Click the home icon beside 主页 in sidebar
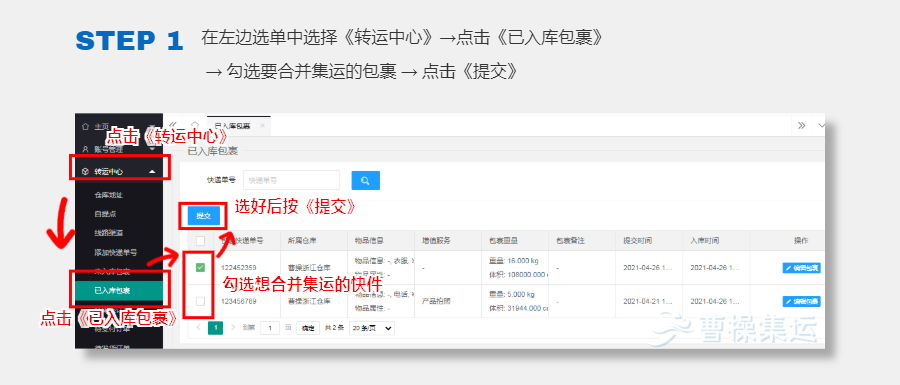 (86, 126)
